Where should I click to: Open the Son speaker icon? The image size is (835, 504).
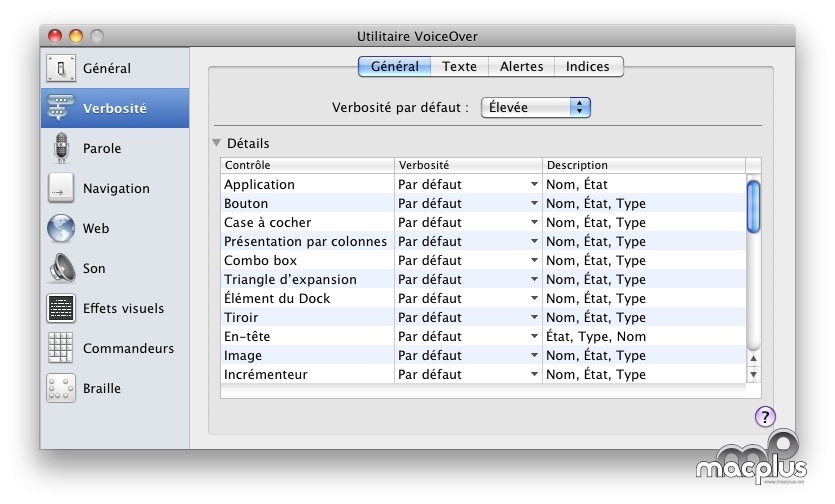click(62, 268)
